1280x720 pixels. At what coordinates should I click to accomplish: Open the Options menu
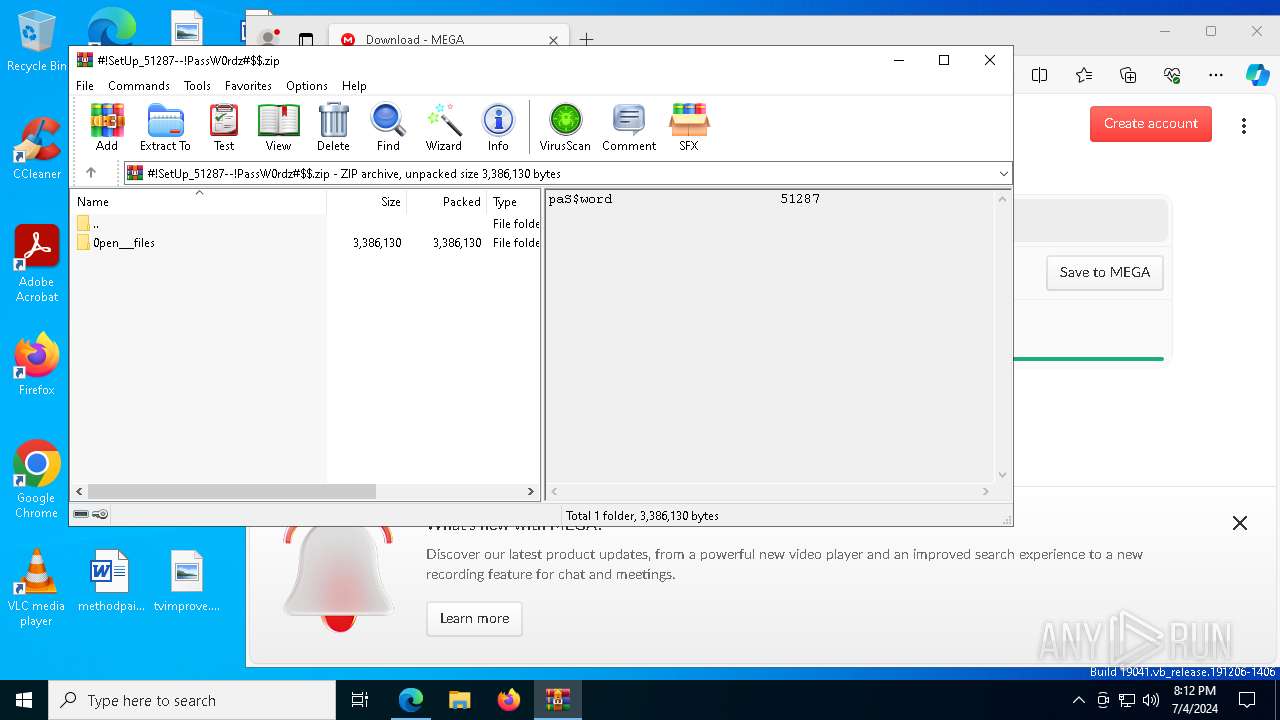[x=307, y=86]
